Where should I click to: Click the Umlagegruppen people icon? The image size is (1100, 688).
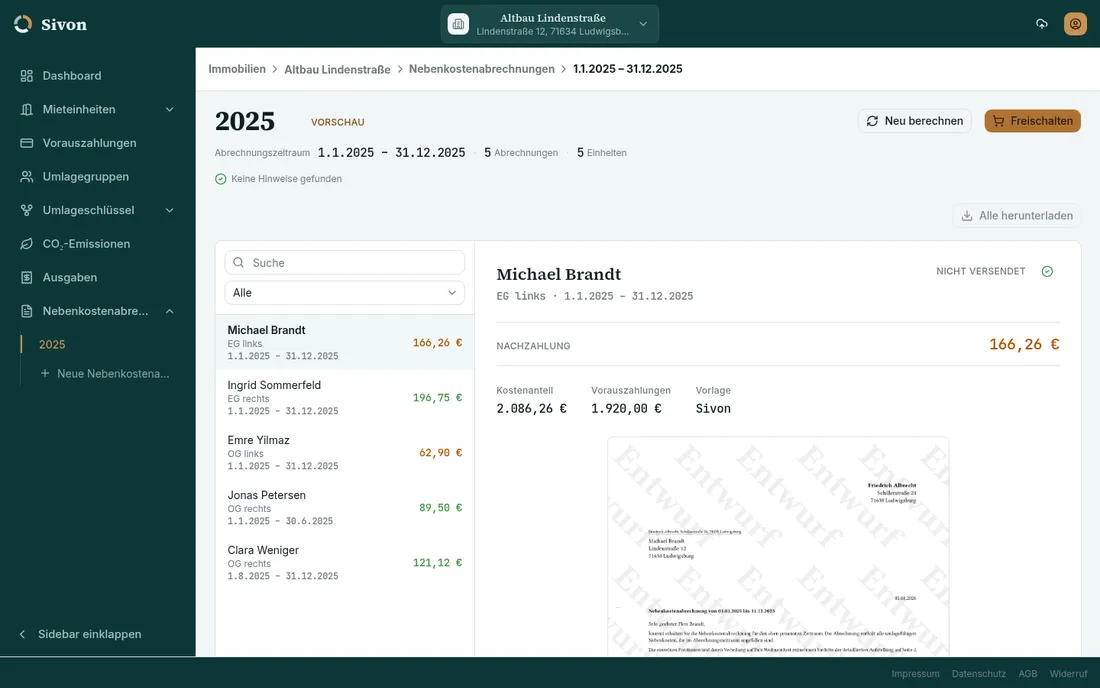pos(27,177)
